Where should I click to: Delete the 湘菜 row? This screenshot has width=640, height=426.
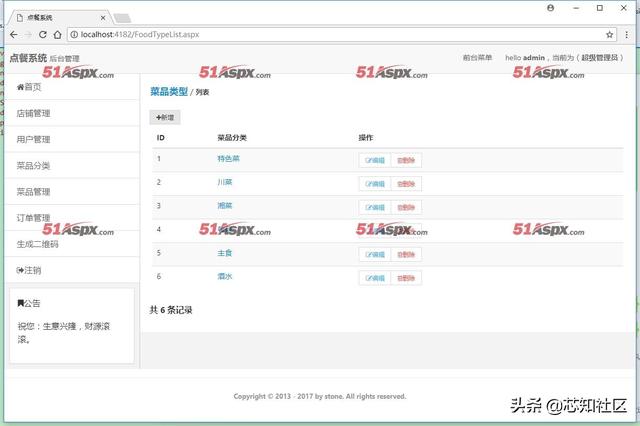pos(406,208)
